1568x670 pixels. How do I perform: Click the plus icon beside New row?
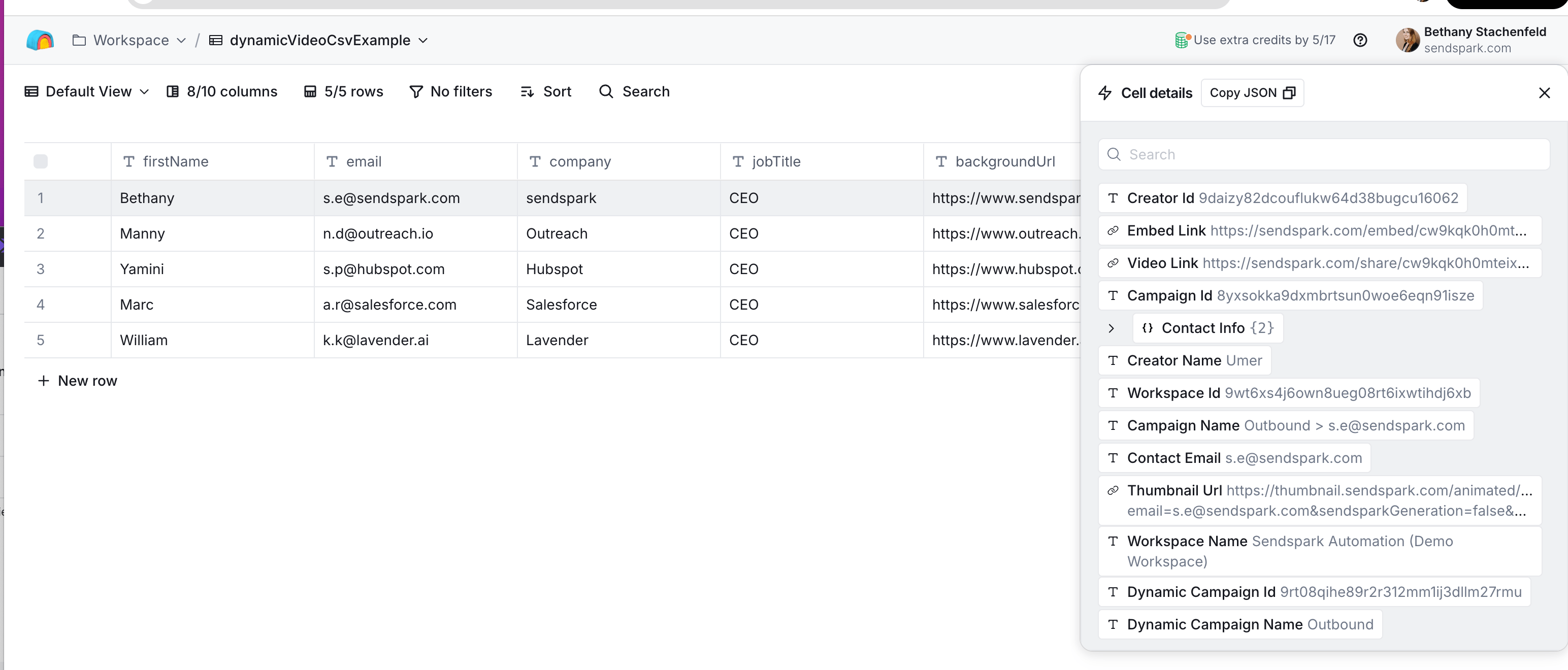pyautogui.click(x=43, y=381)
